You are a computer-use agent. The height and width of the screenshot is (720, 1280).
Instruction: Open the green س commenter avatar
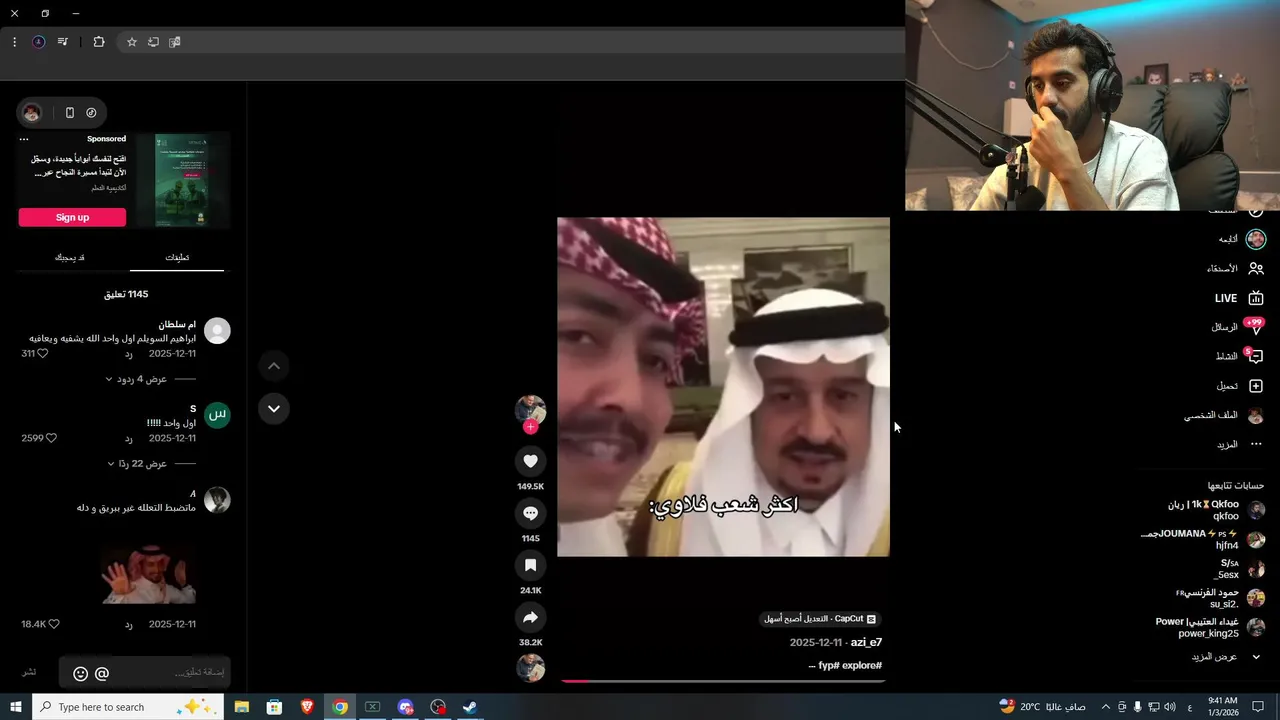217,415
